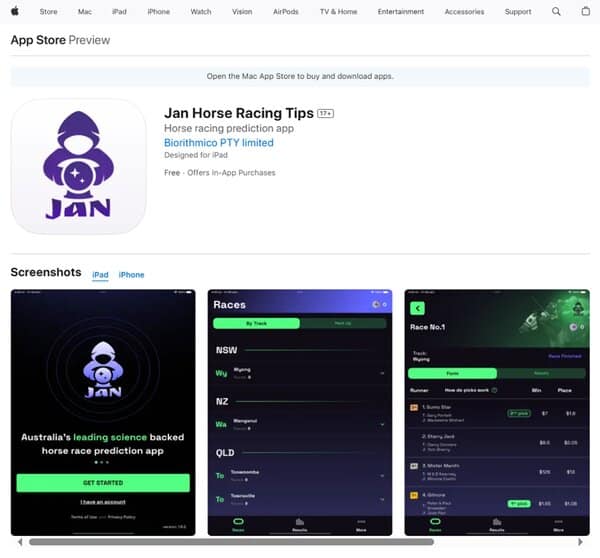The width and height of the screenshot is (600, 558).
Task: Select Results segment in Race No.1 screenshot
Action: pyautogui.click(x=541, y=373)
